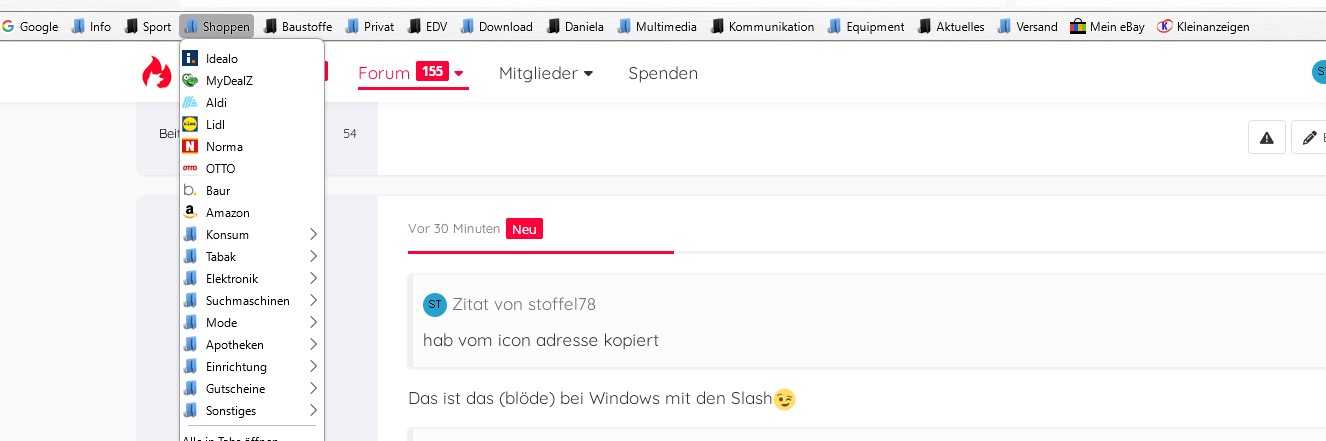Open the Aldi bookmark

[x=216, y=103]
